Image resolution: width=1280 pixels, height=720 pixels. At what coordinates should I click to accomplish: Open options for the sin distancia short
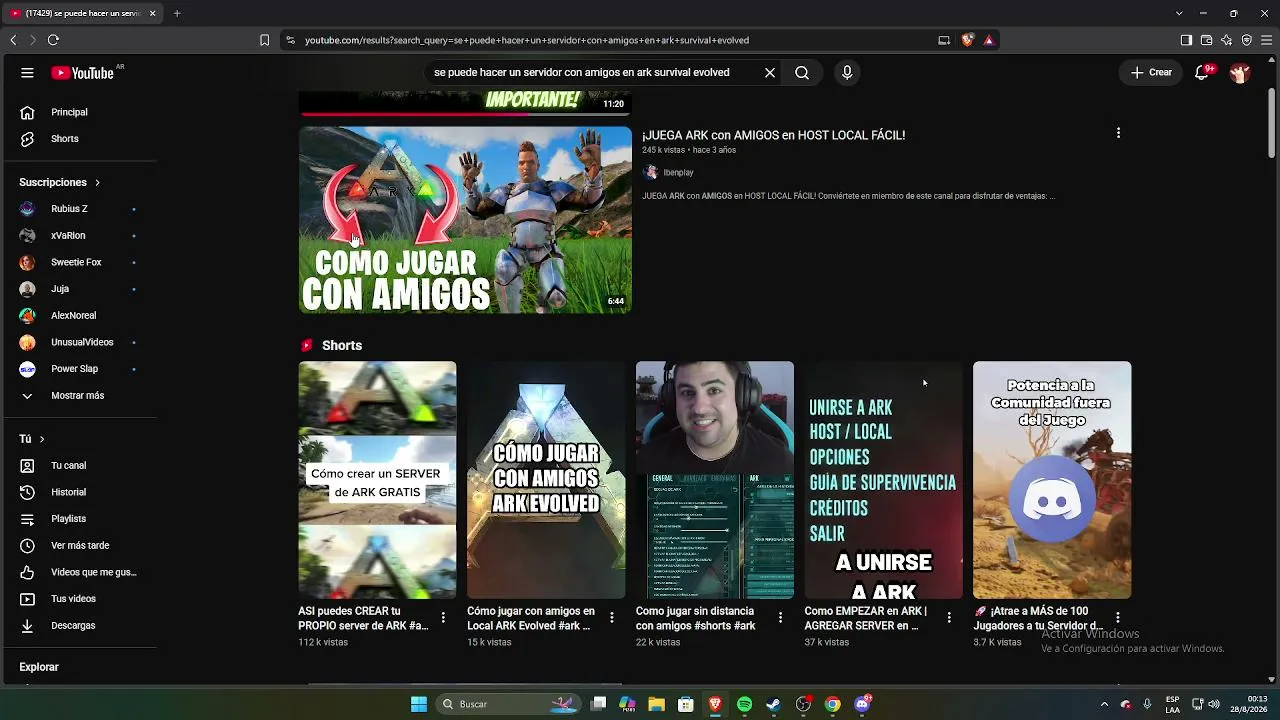coord(780,618)
